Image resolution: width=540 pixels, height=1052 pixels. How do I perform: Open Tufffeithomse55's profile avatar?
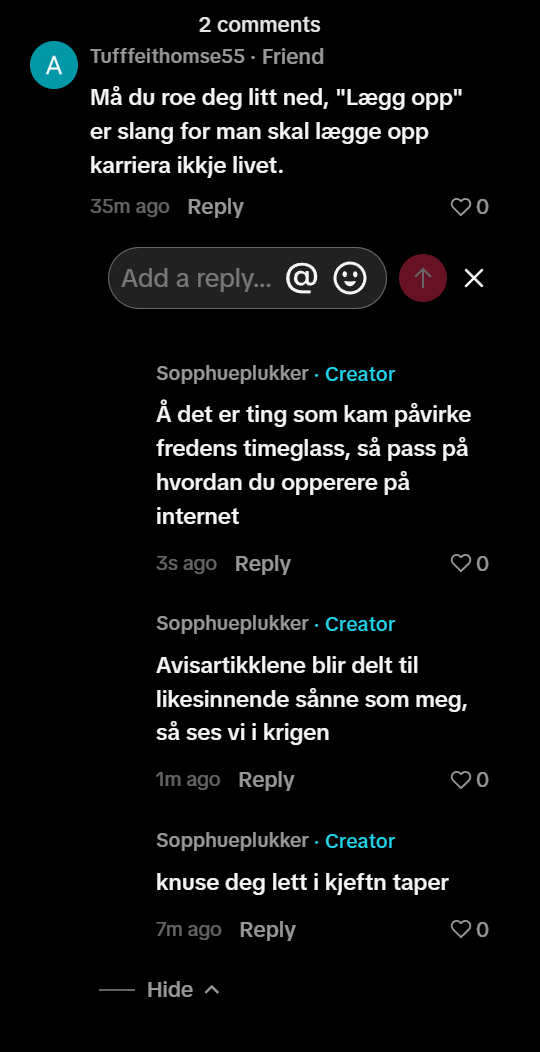[x=54, y=65]
